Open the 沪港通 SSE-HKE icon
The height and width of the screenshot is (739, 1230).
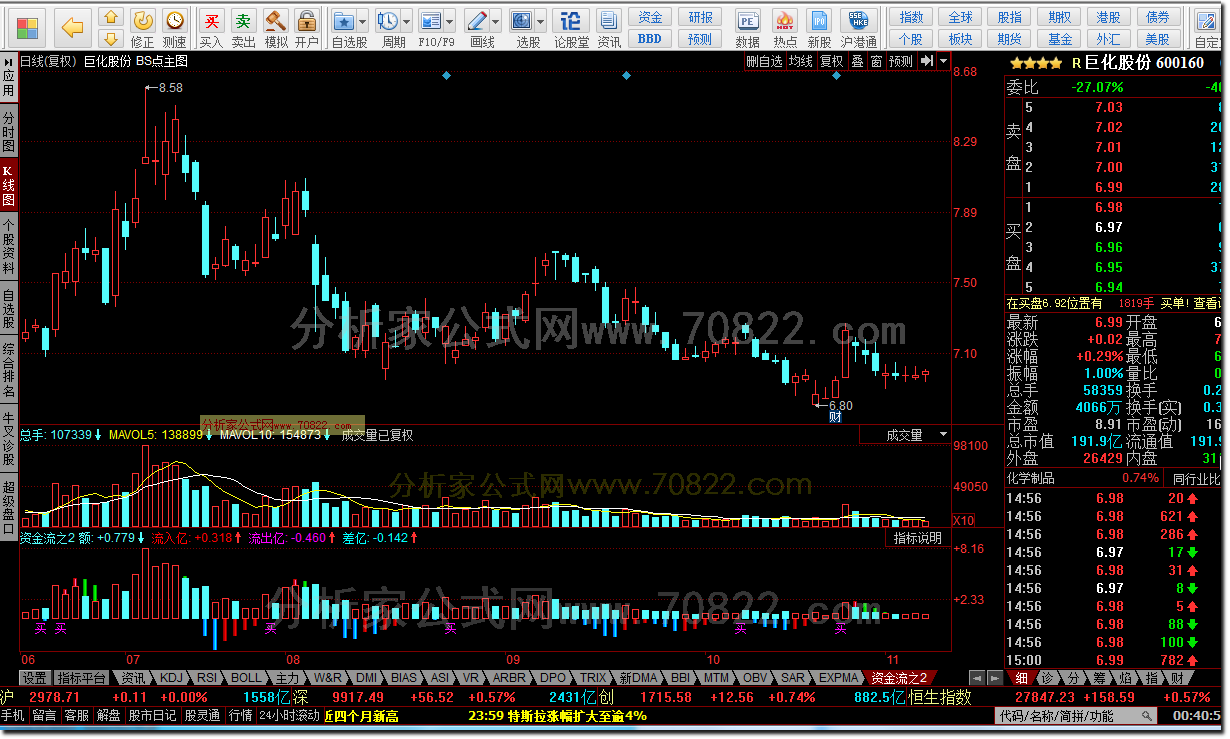[x=858, y=27]
